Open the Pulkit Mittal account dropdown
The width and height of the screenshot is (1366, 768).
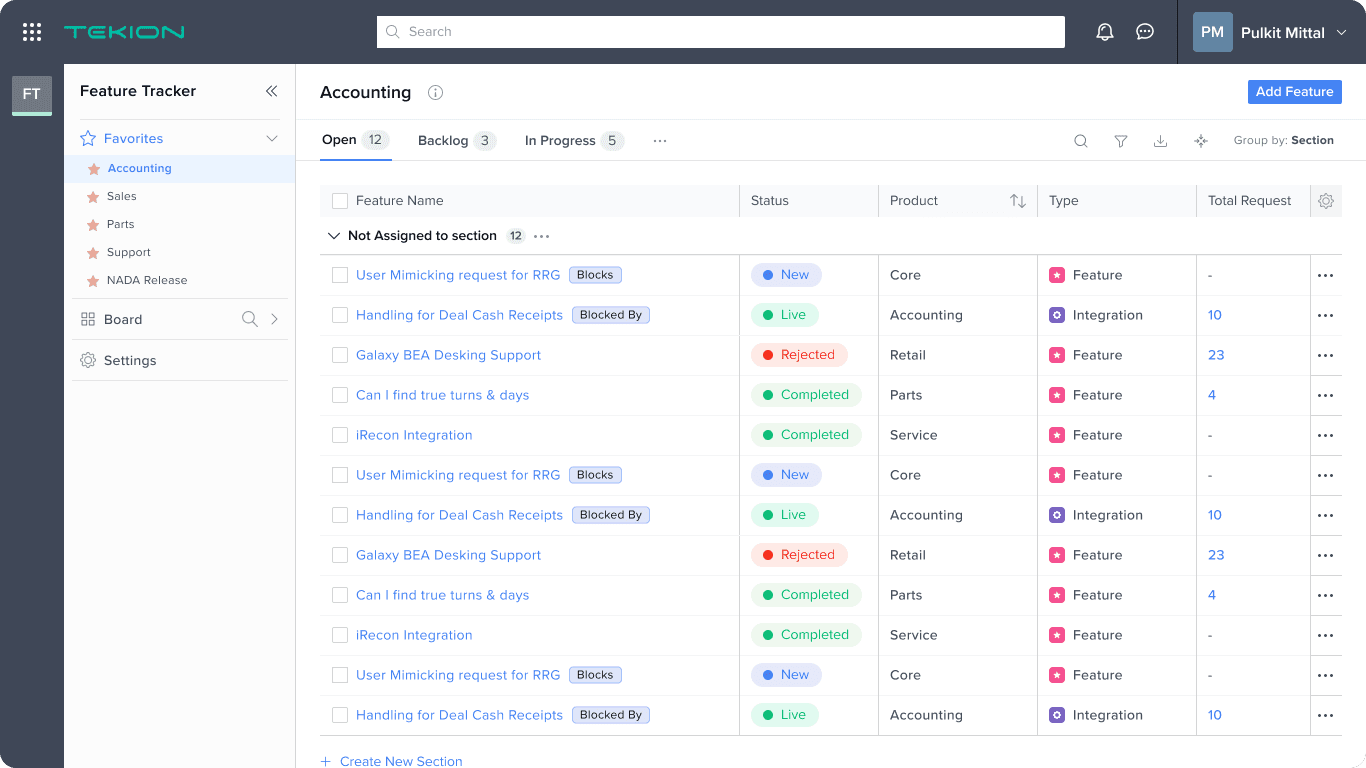[1271, 32]
